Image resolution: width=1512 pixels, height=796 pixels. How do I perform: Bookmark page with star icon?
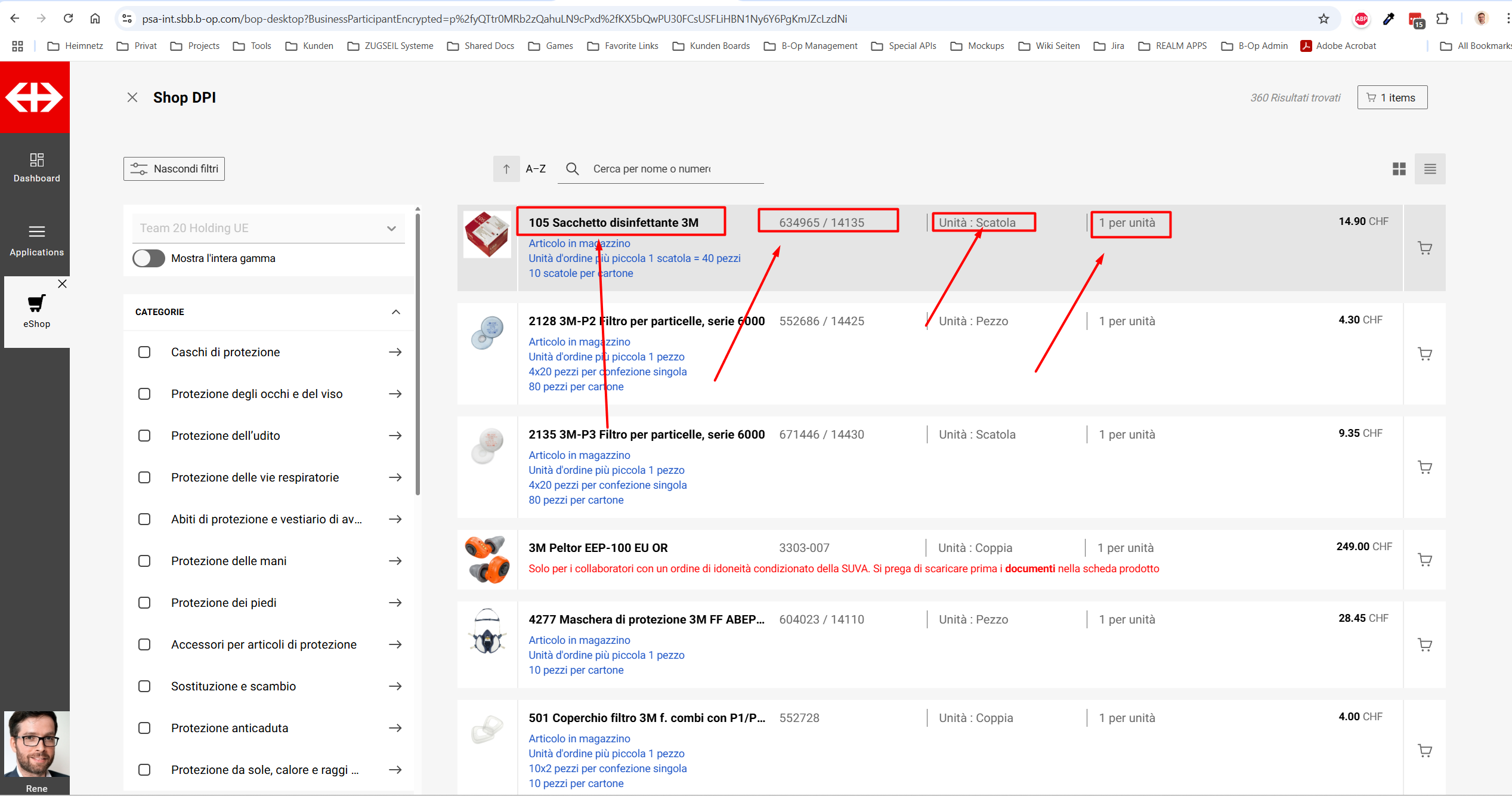coord(1324,18)
